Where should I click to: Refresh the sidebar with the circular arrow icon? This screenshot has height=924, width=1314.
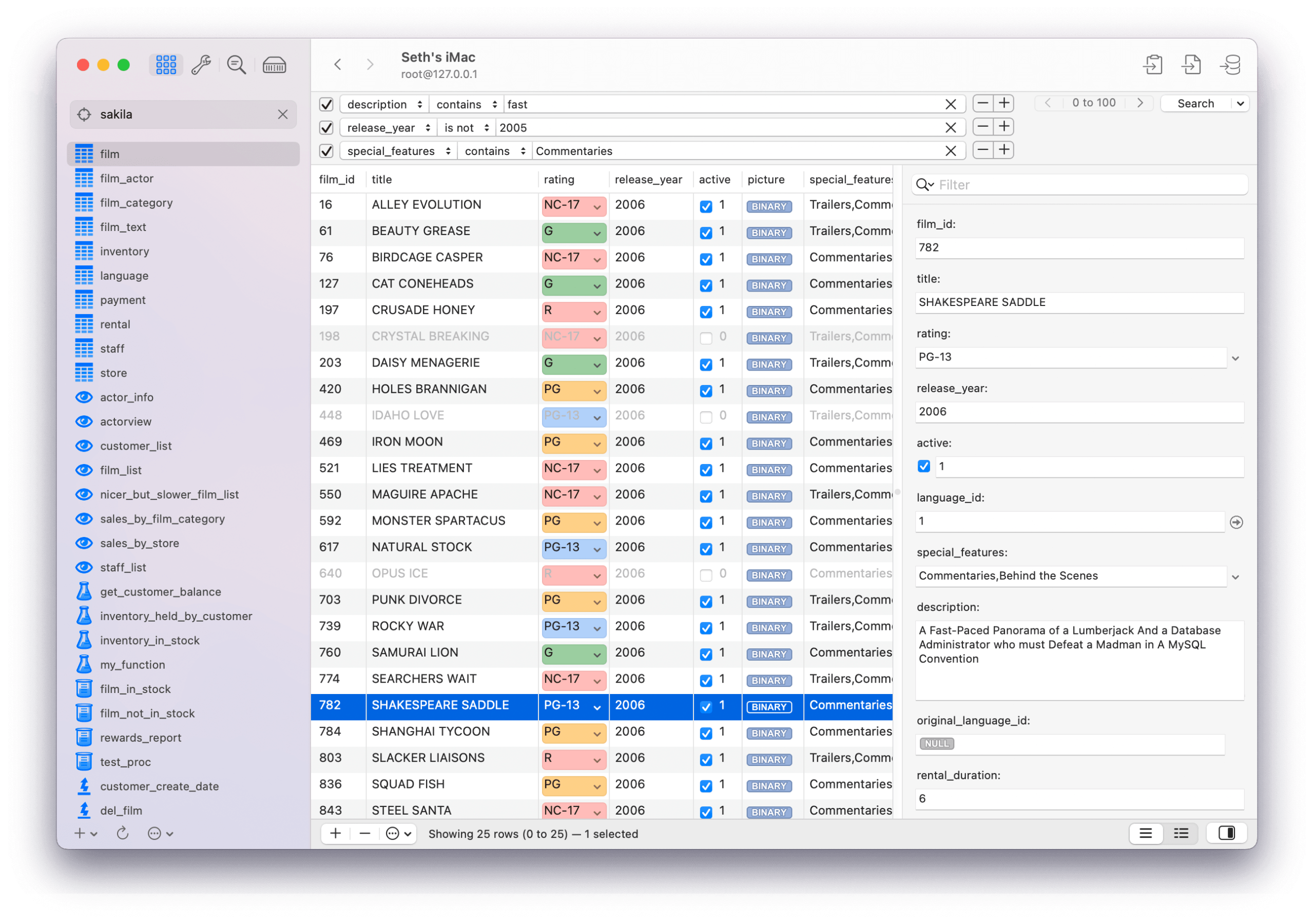click(123, 834)
